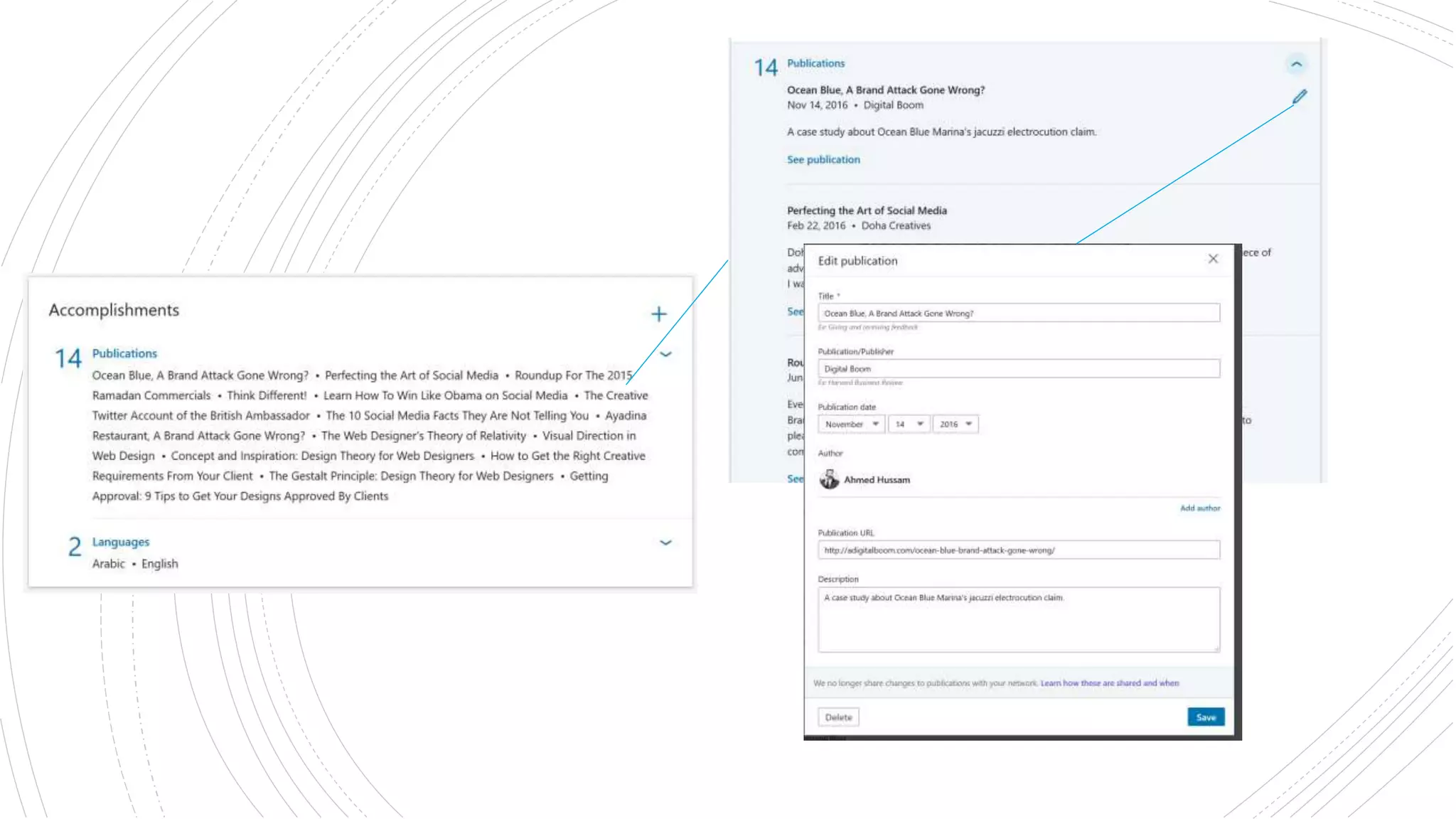Click into the Title input field

(x=1018, y=314)
